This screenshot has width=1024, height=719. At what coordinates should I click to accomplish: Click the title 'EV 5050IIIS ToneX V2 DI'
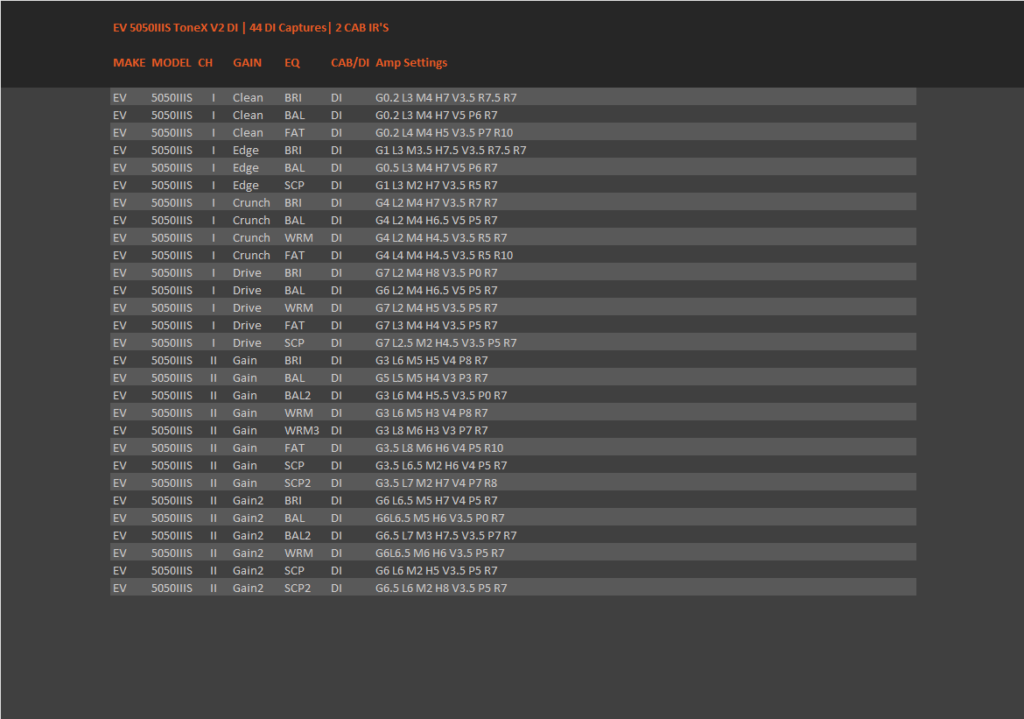point(176,27)
